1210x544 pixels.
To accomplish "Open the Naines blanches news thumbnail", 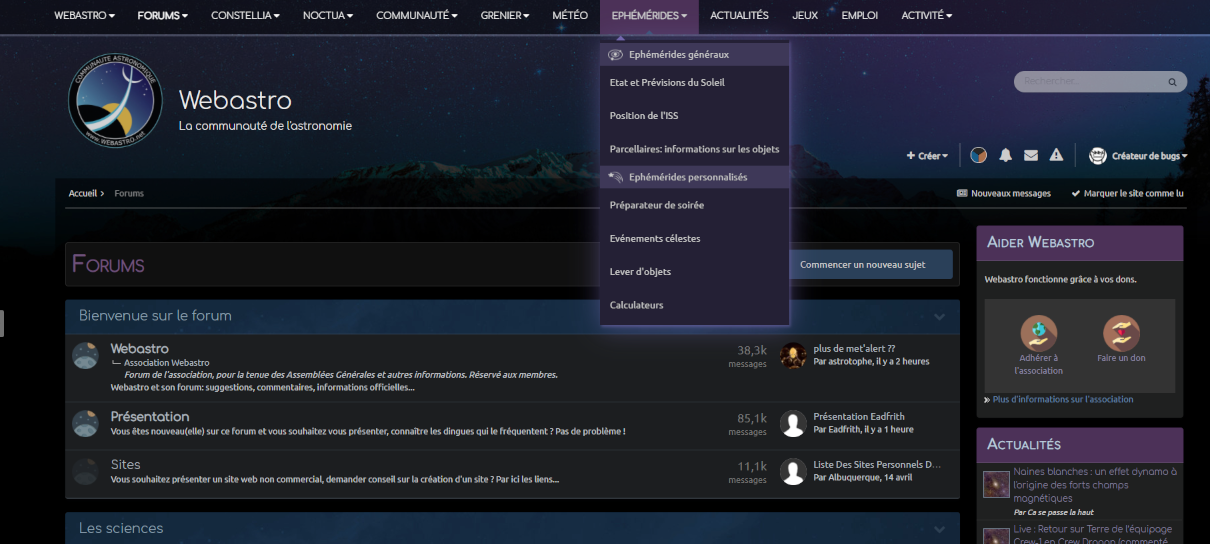I will [996, 485].
